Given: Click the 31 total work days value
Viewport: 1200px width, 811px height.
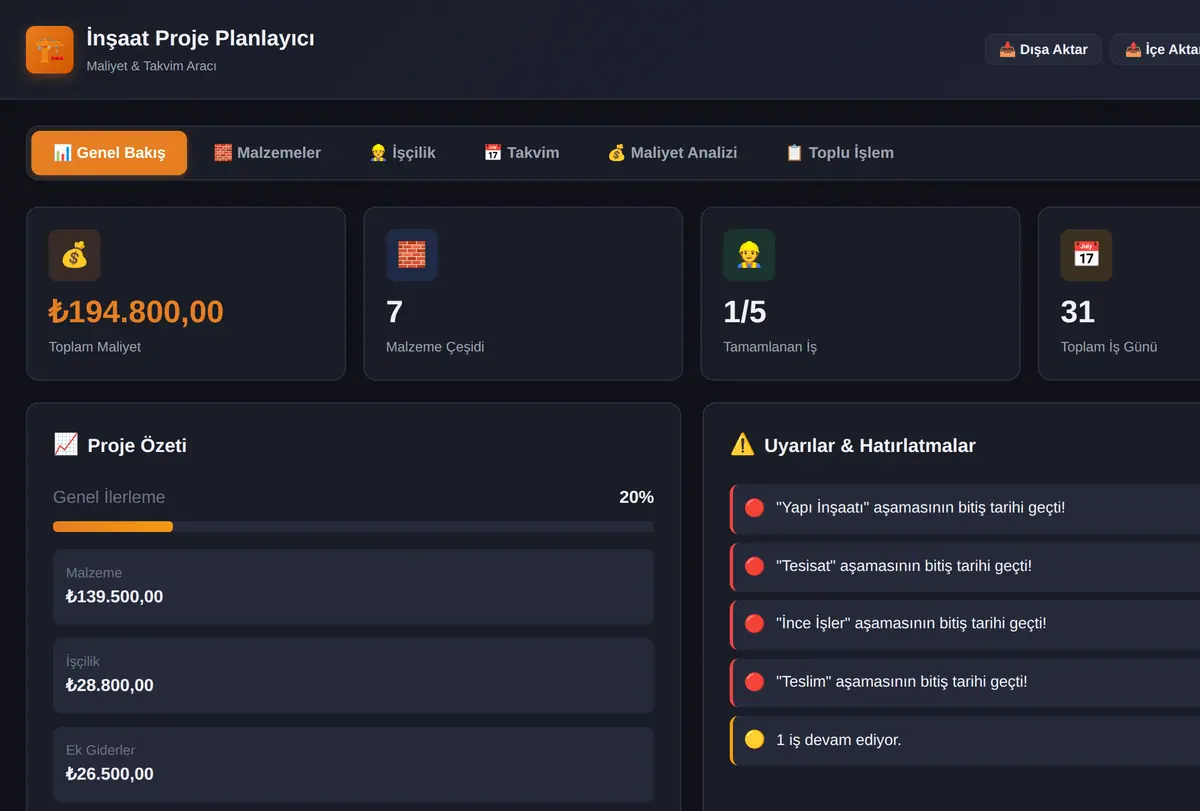Looking at the screenshot, I should click(1078, 312).
